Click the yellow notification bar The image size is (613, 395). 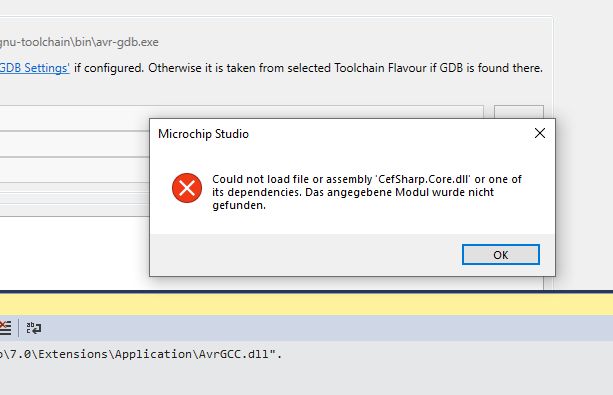(x=306, y=305)
